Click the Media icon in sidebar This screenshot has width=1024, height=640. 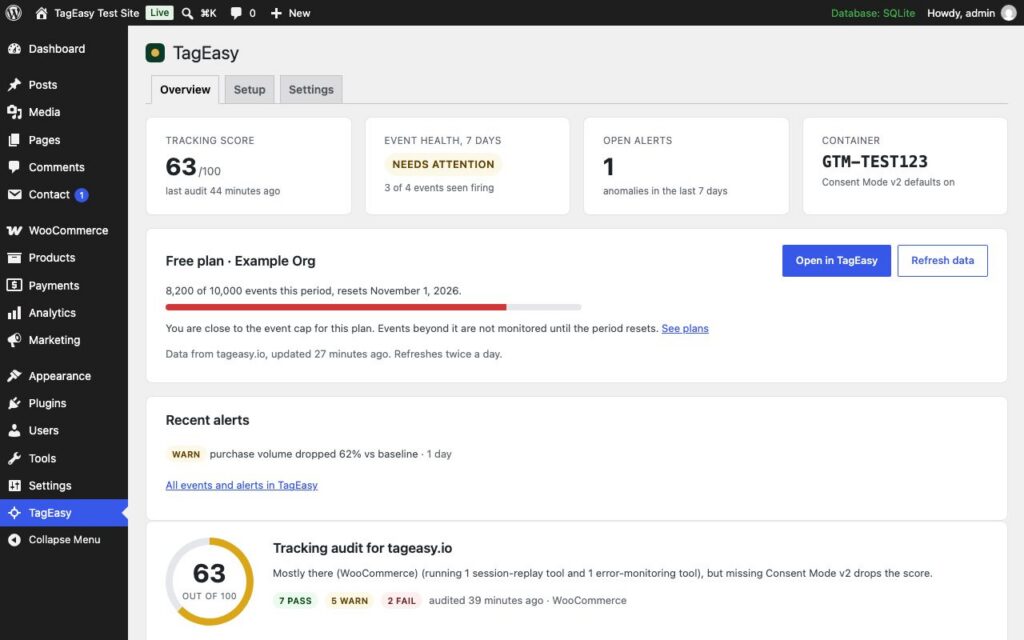click(x=14, y=112)
